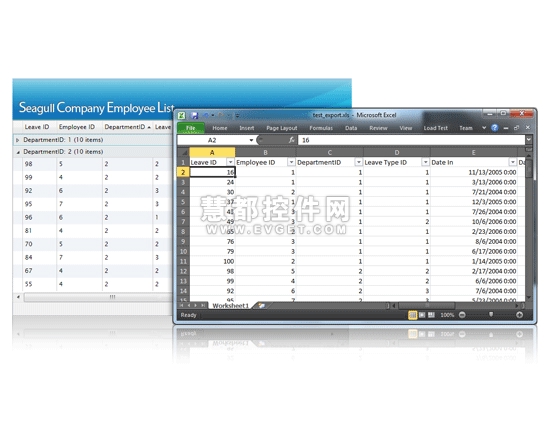Click the employee grid horizontal scrollbar

[x=98, y=297]
